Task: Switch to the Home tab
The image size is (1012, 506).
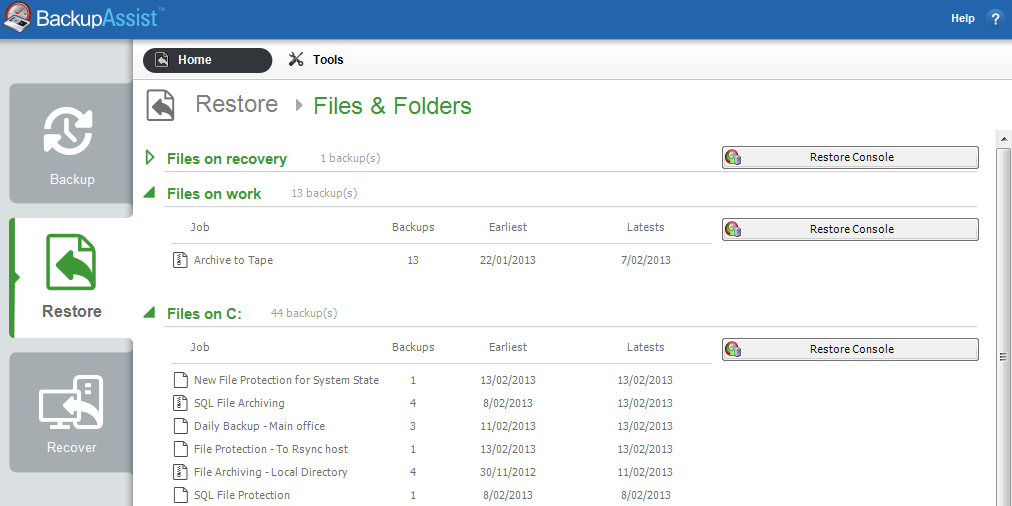Action: click(207, 60)
